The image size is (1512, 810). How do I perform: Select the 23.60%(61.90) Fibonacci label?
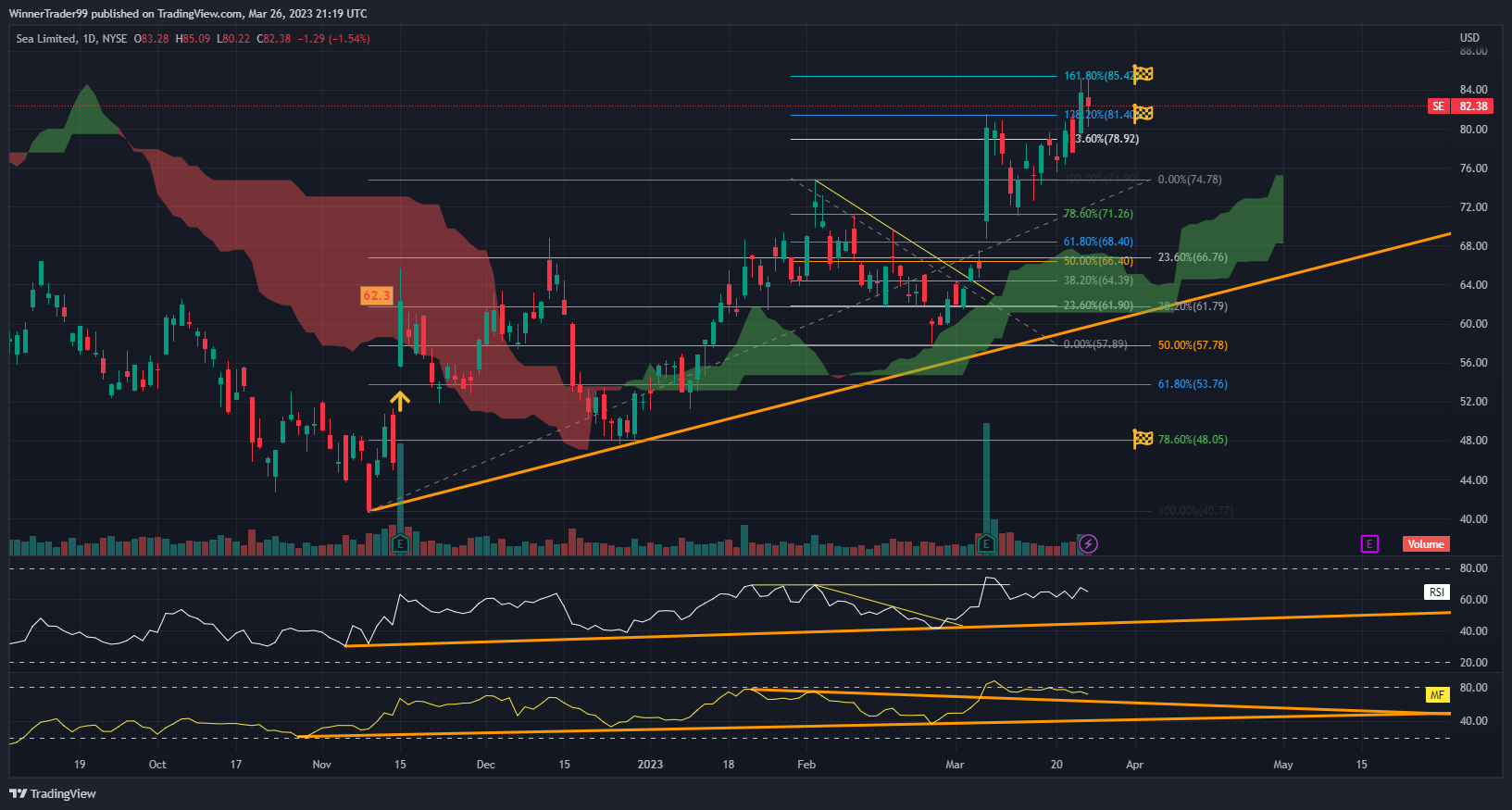pyautogui.click(x=1098, y=305)
